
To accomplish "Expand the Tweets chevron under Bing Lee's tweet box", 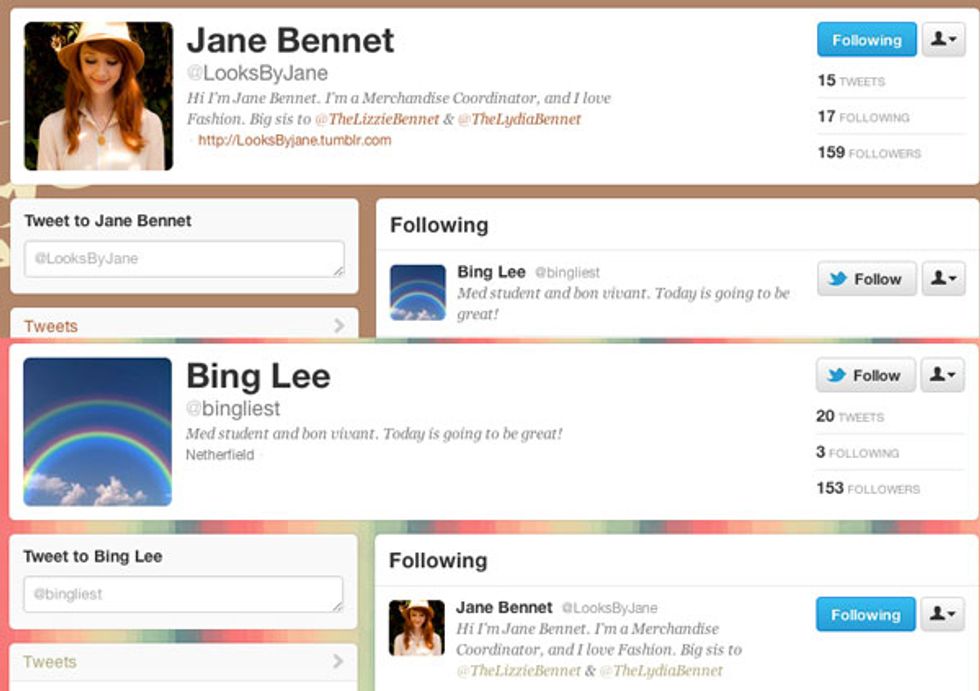I will [x=338, y=661].
